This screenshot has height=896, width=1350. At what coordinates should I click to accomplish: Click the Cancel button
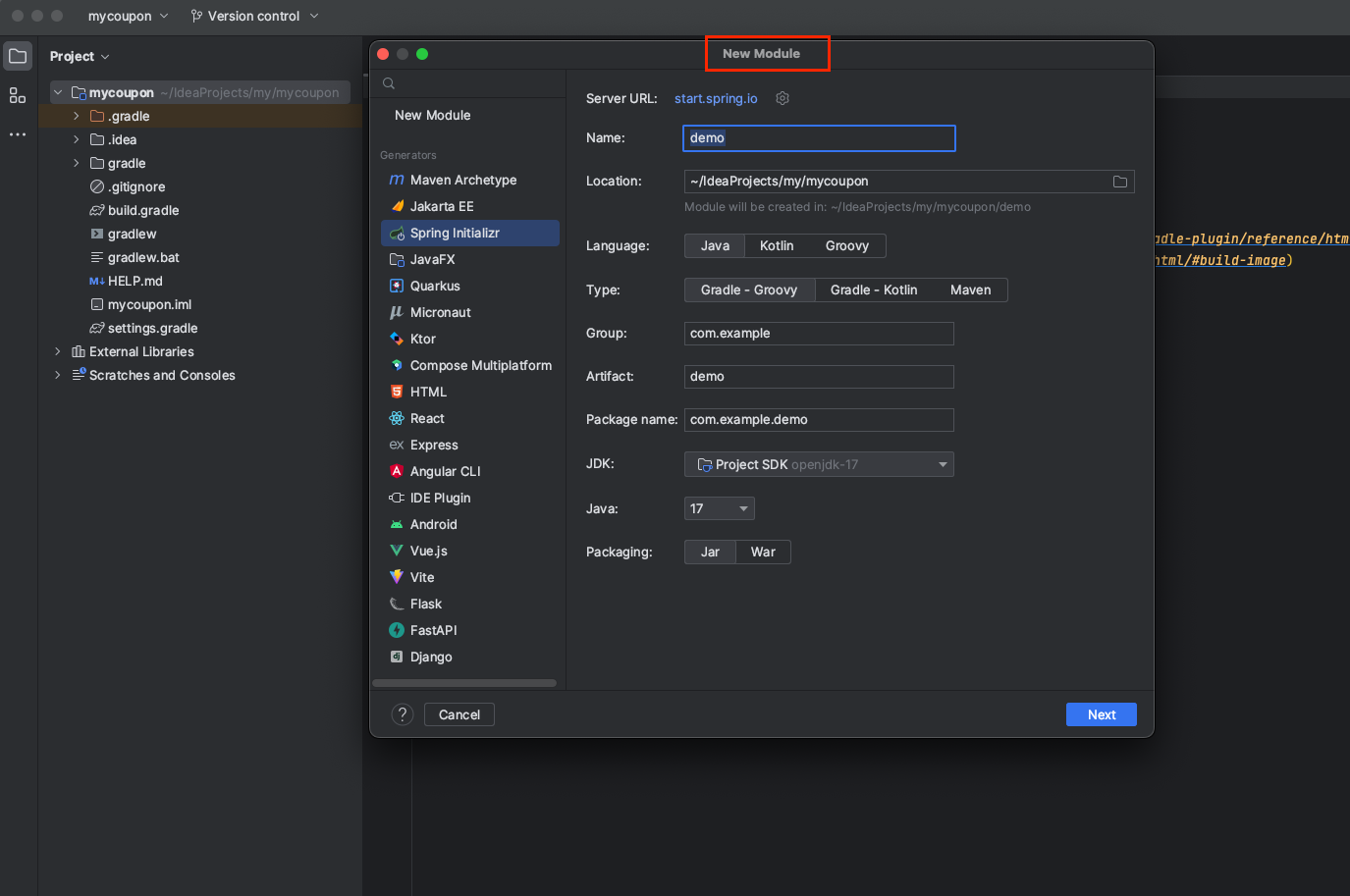click(x=459, y=714)
